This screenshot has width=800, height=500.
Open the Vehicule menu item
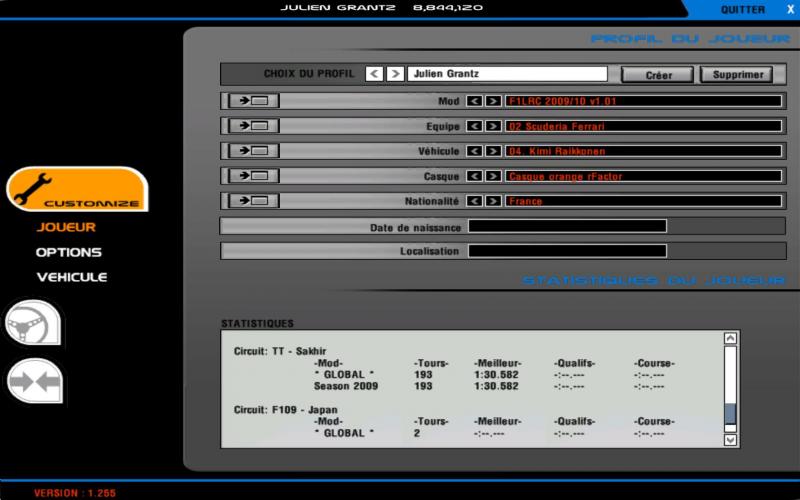(x=72, y=277)
